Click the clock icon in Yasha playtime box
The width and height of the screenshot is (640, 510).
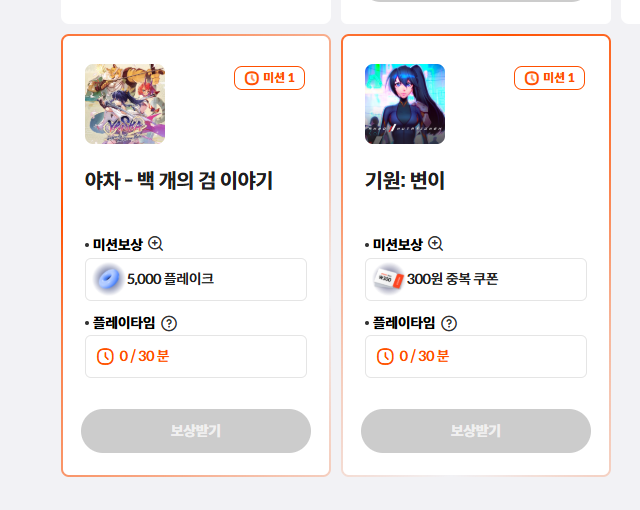tap(105, 357)
